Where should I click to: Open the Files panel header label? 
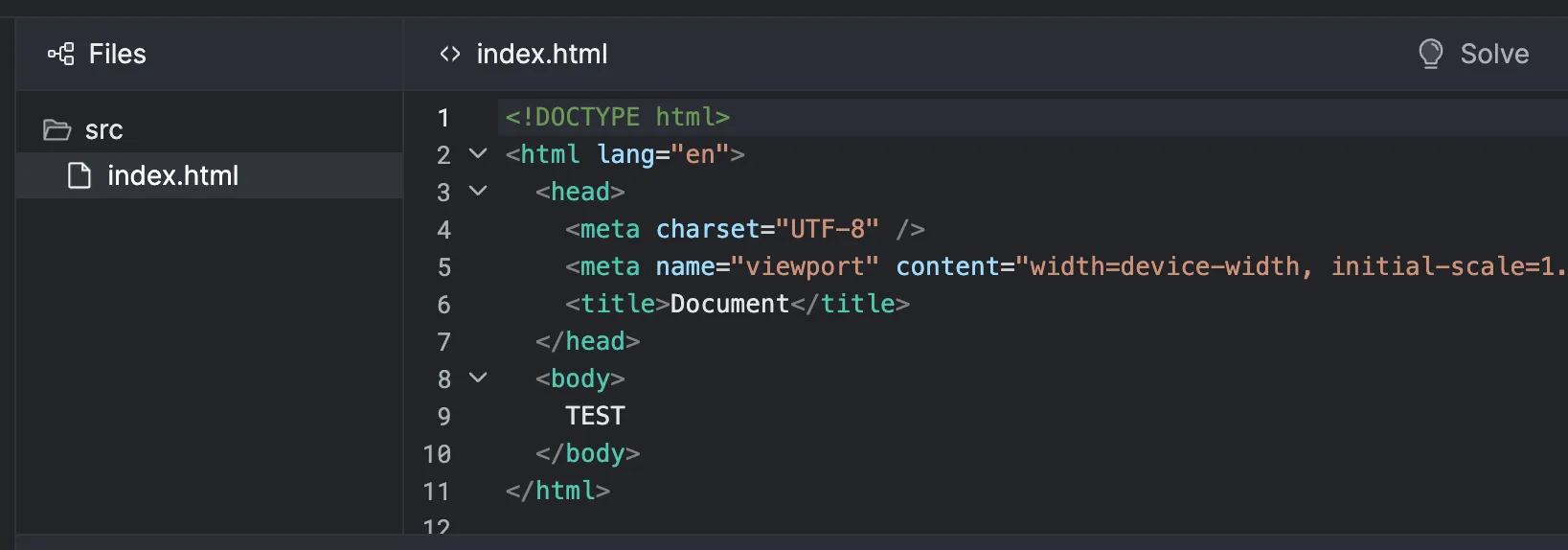[117, 54]
